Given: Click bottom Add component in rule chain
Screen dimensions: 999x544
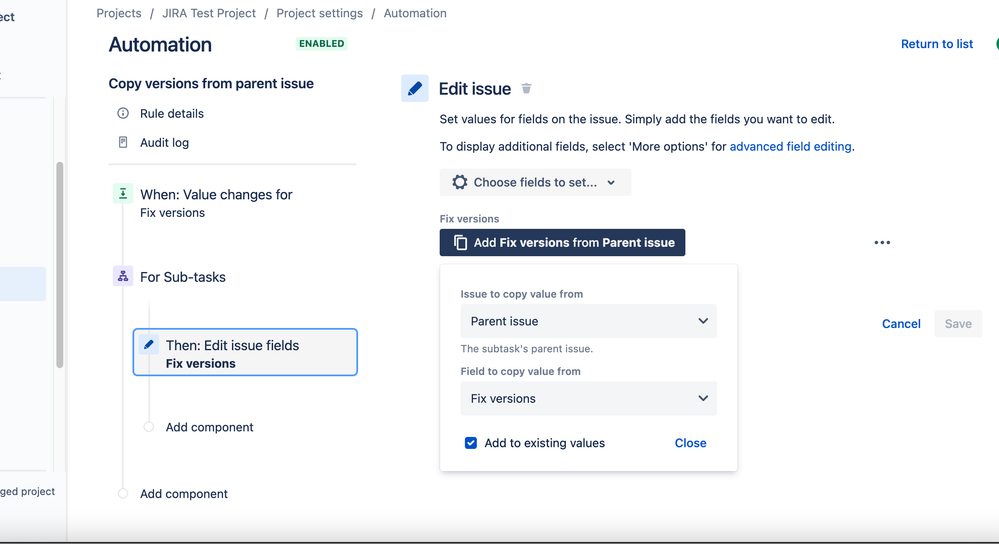Looking at the screenshot, I should (x=183, y=494).
